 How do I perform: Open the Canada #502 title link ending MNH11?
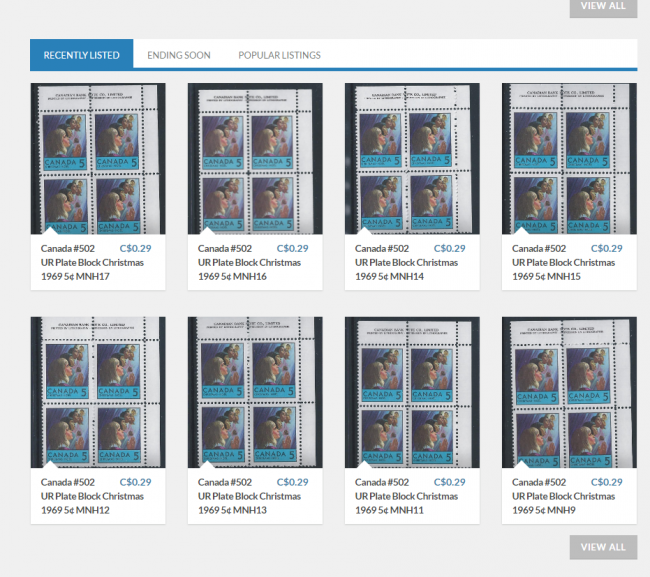click(x=406, y=496)
